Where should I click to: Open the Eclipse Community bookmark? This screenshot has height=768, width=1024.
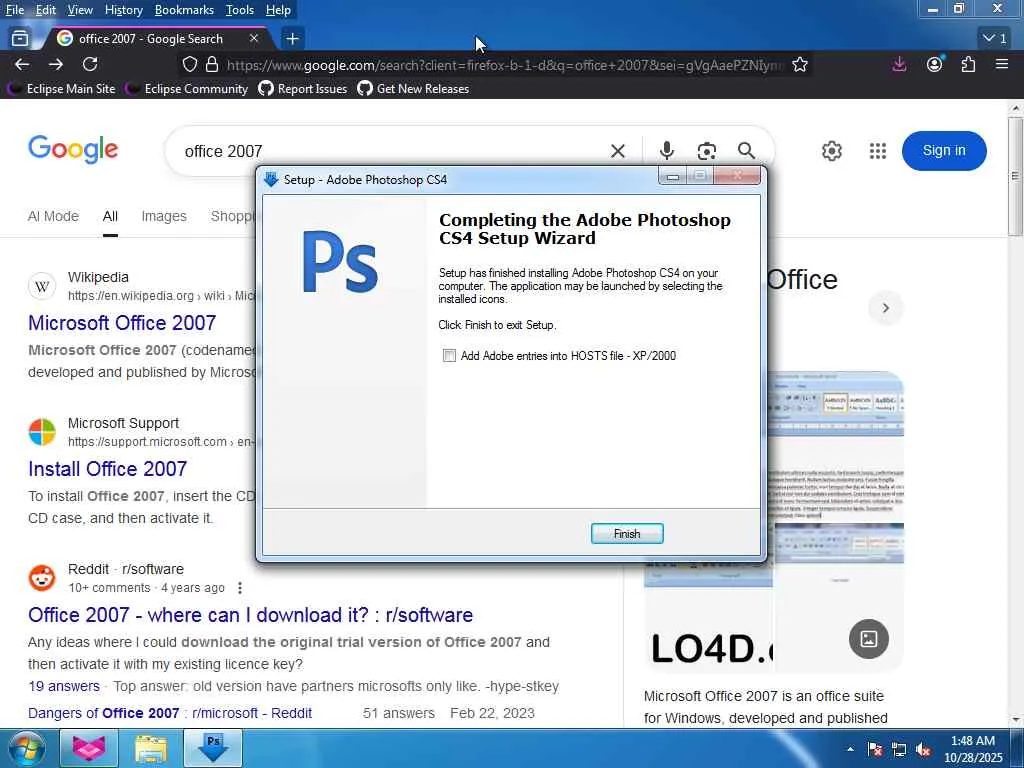(187, 89)
